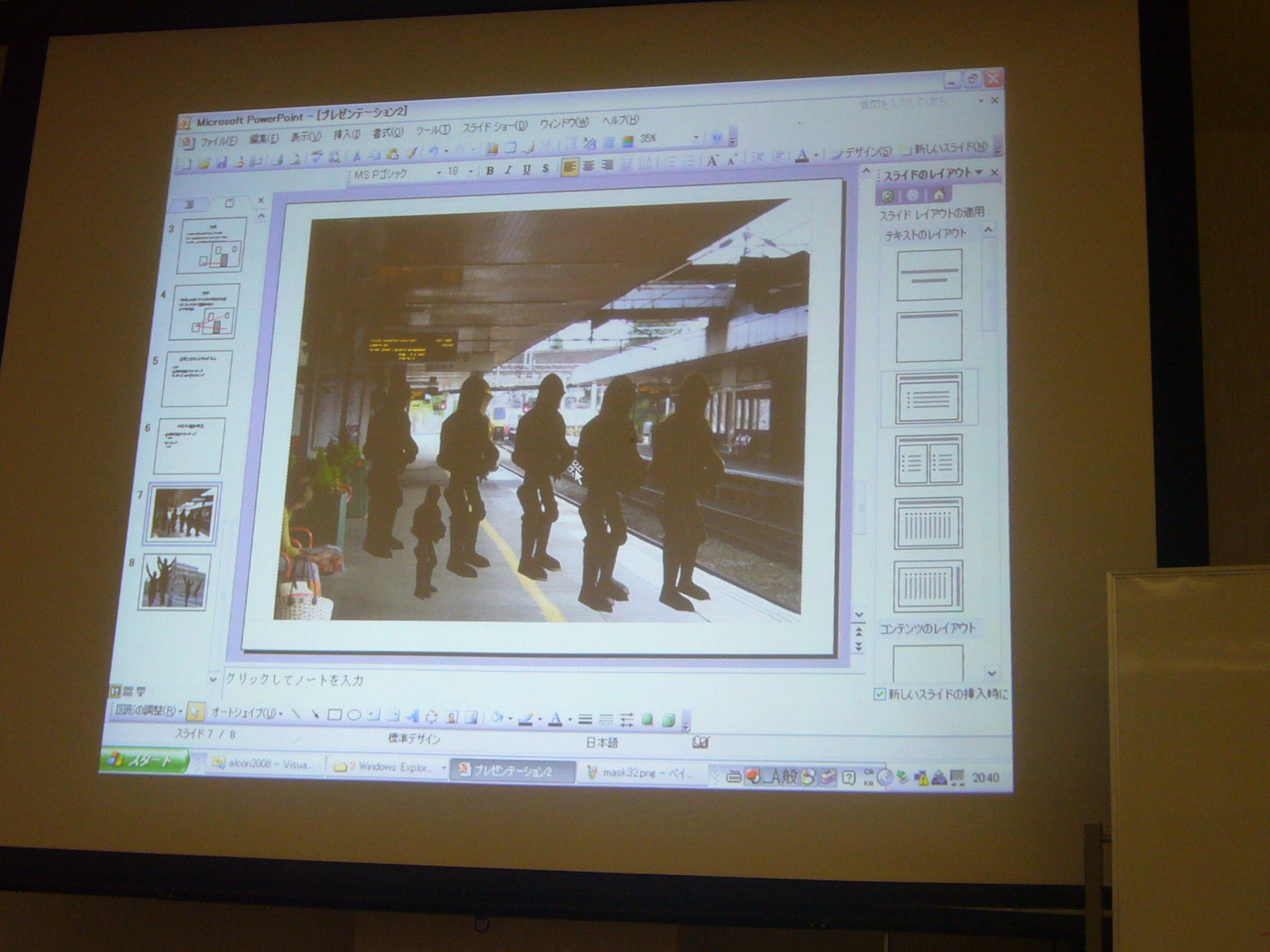Insert a diagram or organization chart
The width and height of the screenshot is (1270, 952).
pos(432,717)
